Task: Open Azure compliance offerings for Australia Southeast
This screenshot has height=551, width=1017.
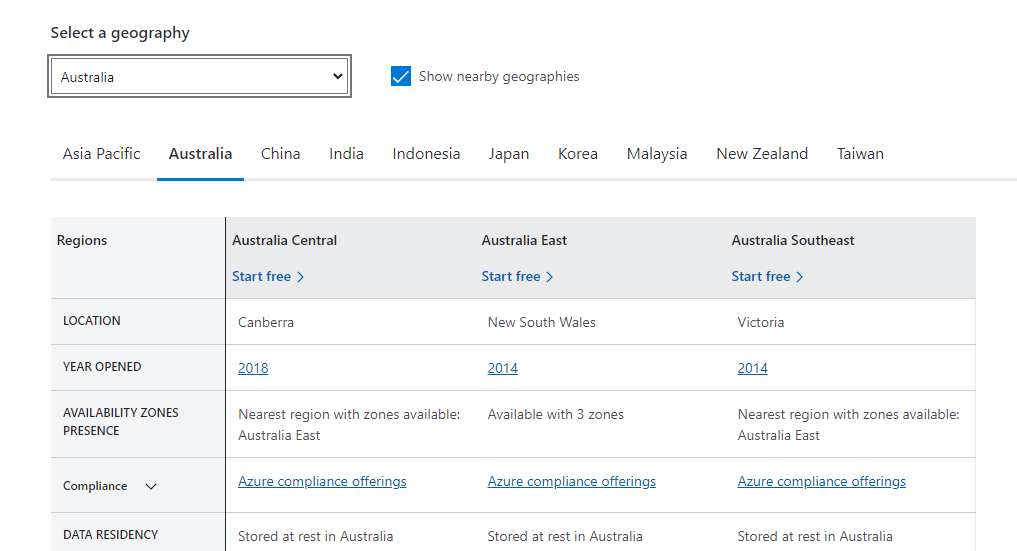Action: (x=821, y=482)
